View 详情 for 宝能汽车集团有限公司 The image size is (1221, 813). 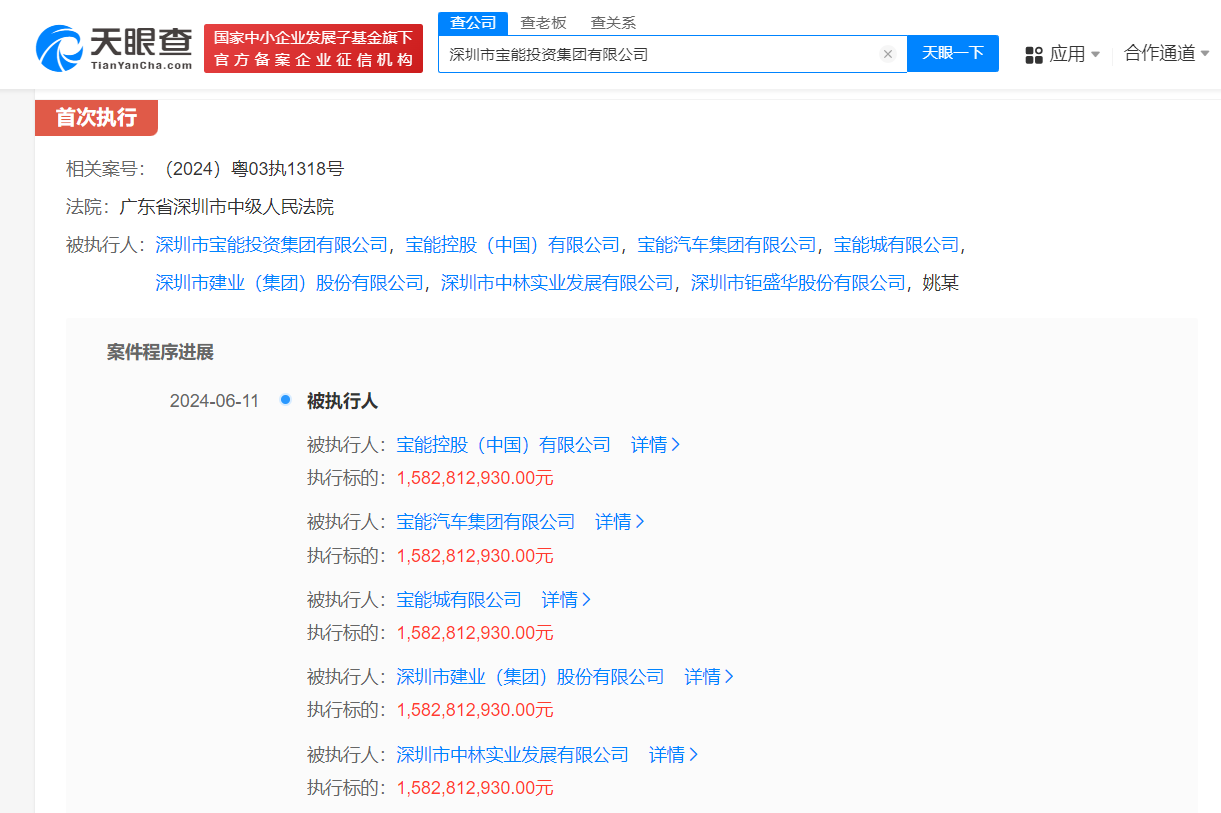[620, 522]
